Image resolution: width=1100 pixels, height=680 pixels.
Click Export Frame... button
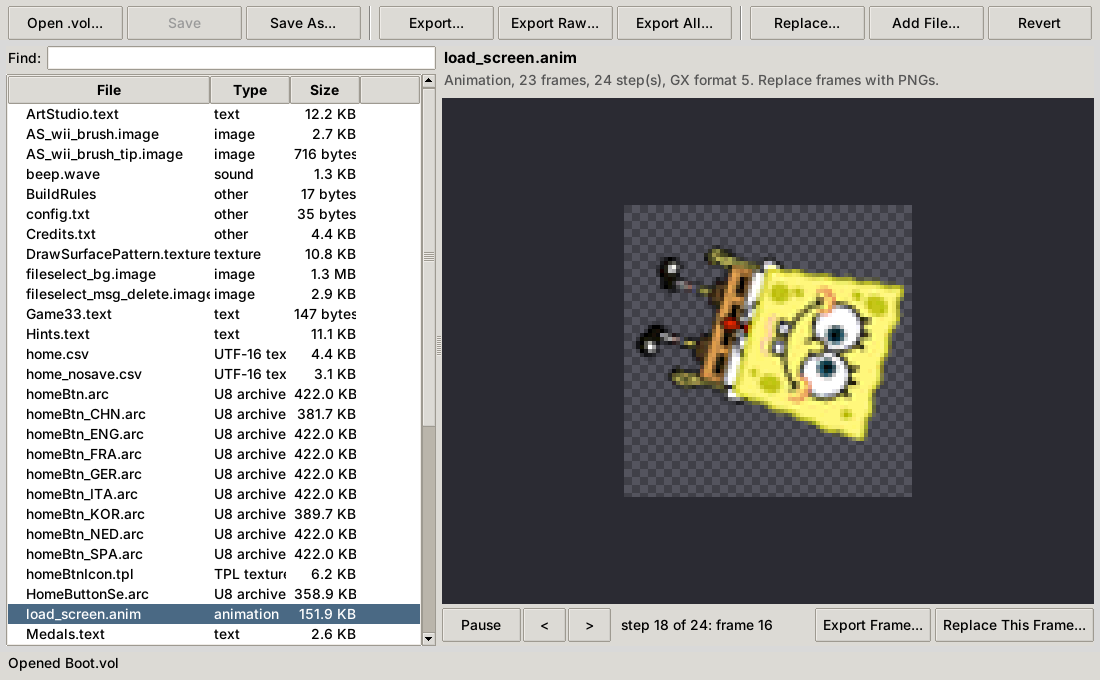click(x=873, y=625)
